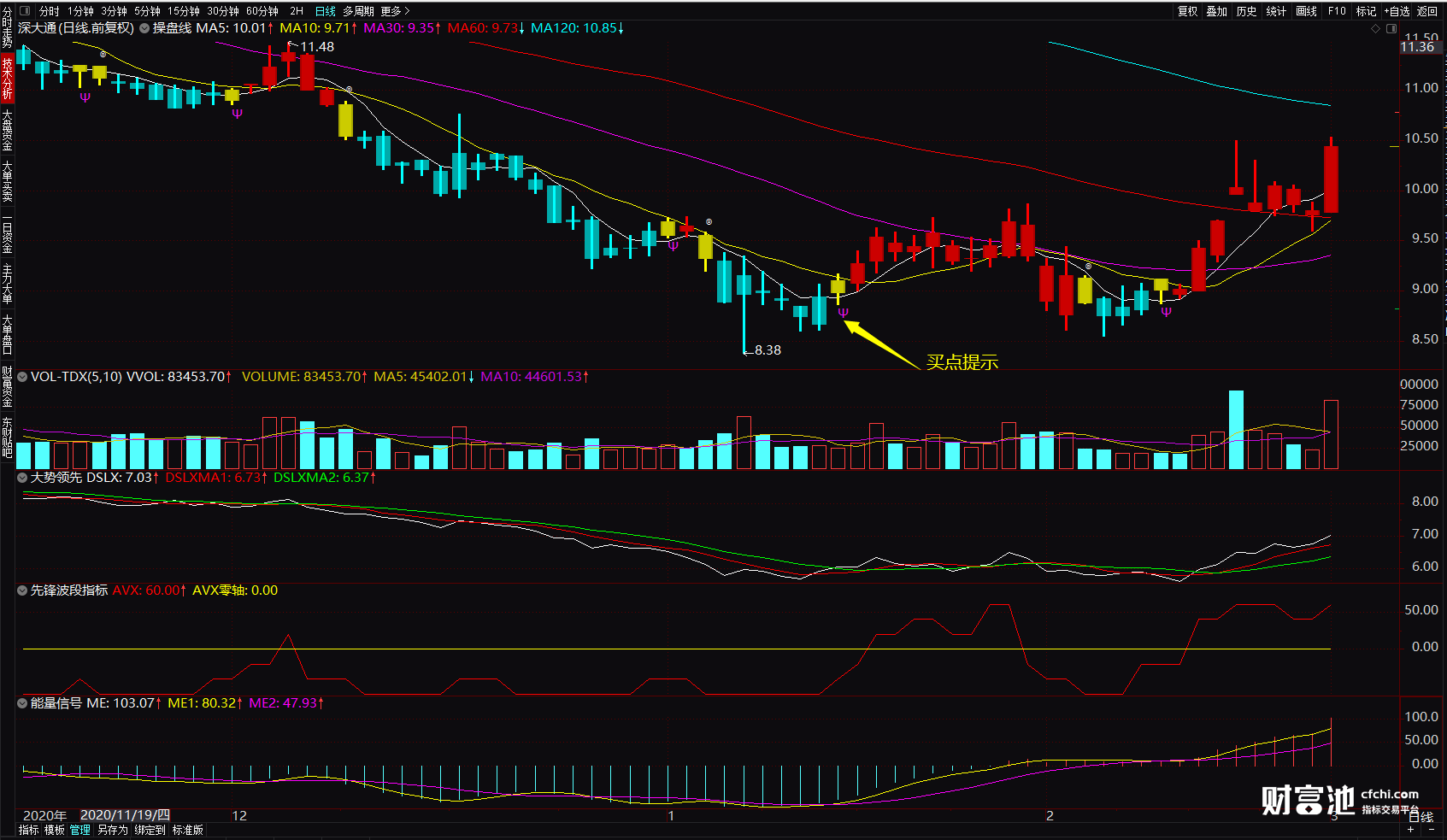The image size is (1447, 840).
Task: Expand the 先锋波段指标 indicator menu
Action: (22, 590)
